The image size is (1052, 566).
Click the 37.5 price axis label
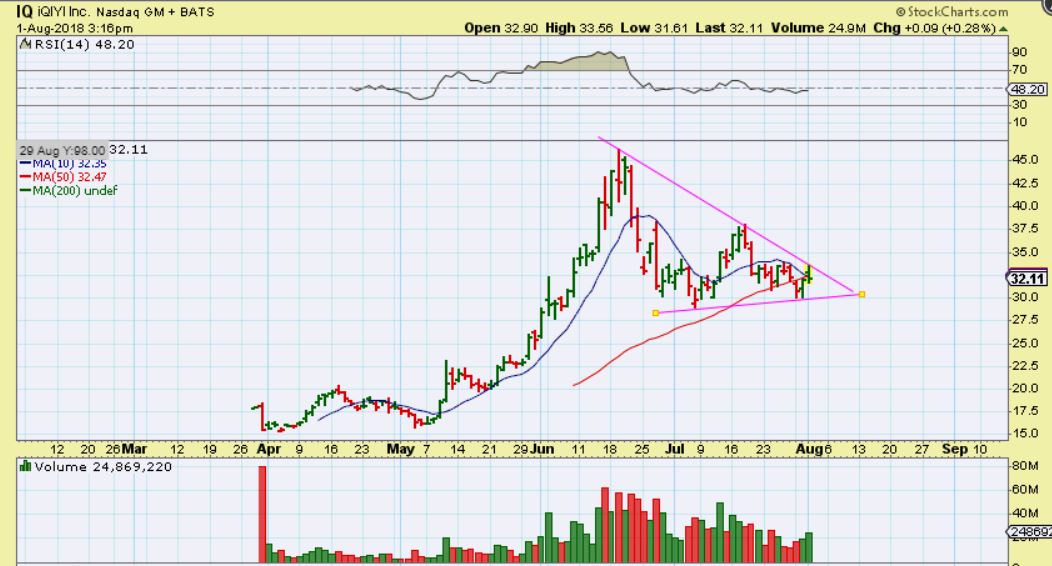[x=1027, y=229]
